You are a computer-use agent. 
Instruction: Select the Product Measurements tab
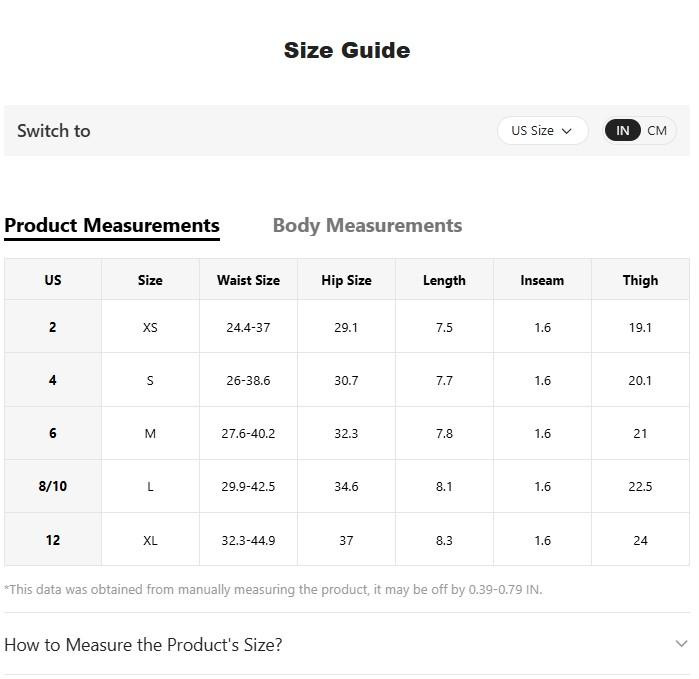point(112,225)
